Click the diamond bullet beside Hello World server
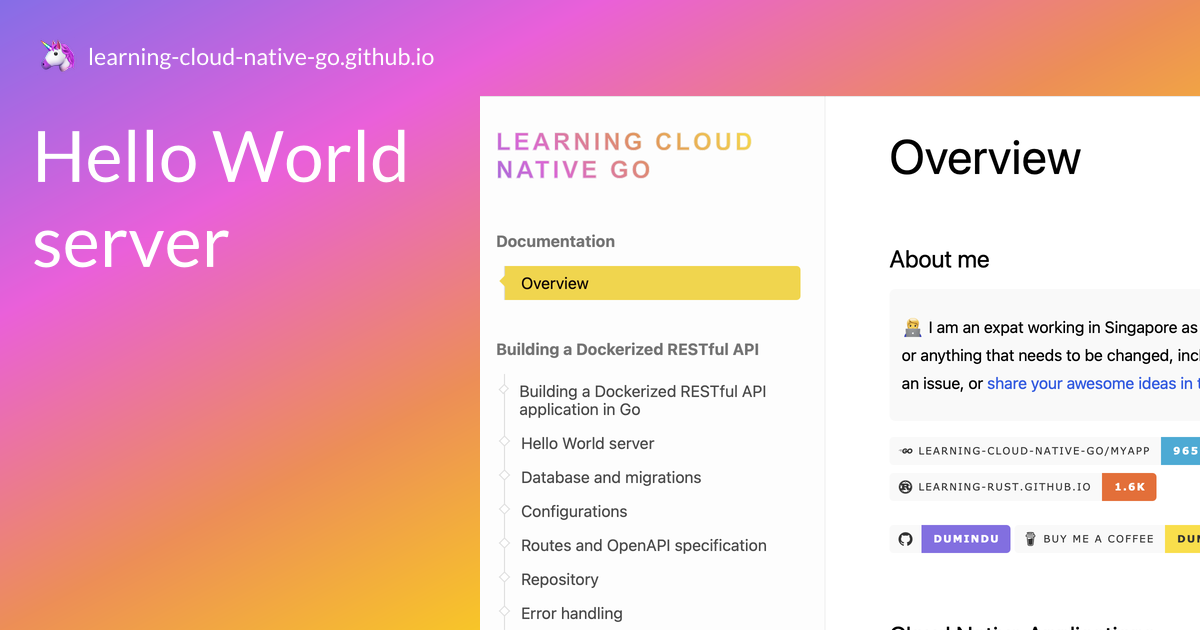 coord(506,443)
